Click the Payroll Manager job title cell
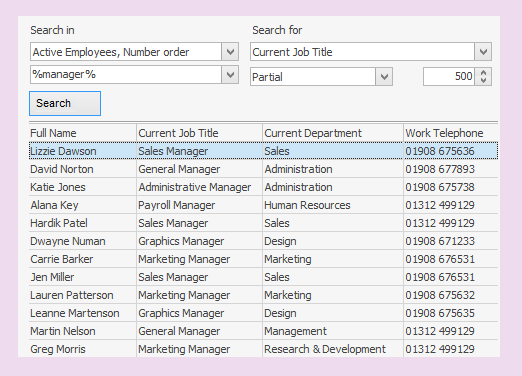The height and width of the screenshot is (376, 522). 199,205
